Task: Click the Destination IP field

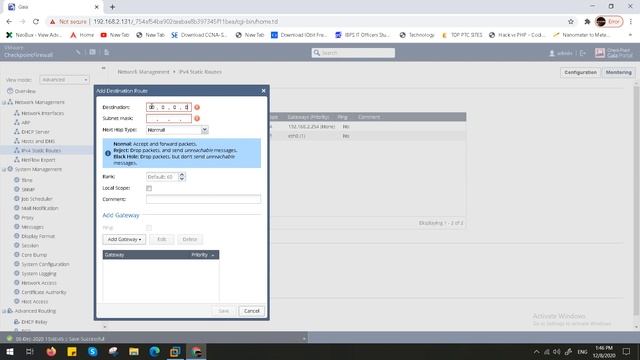Action: pyautogui.click(x=169, y=107)
